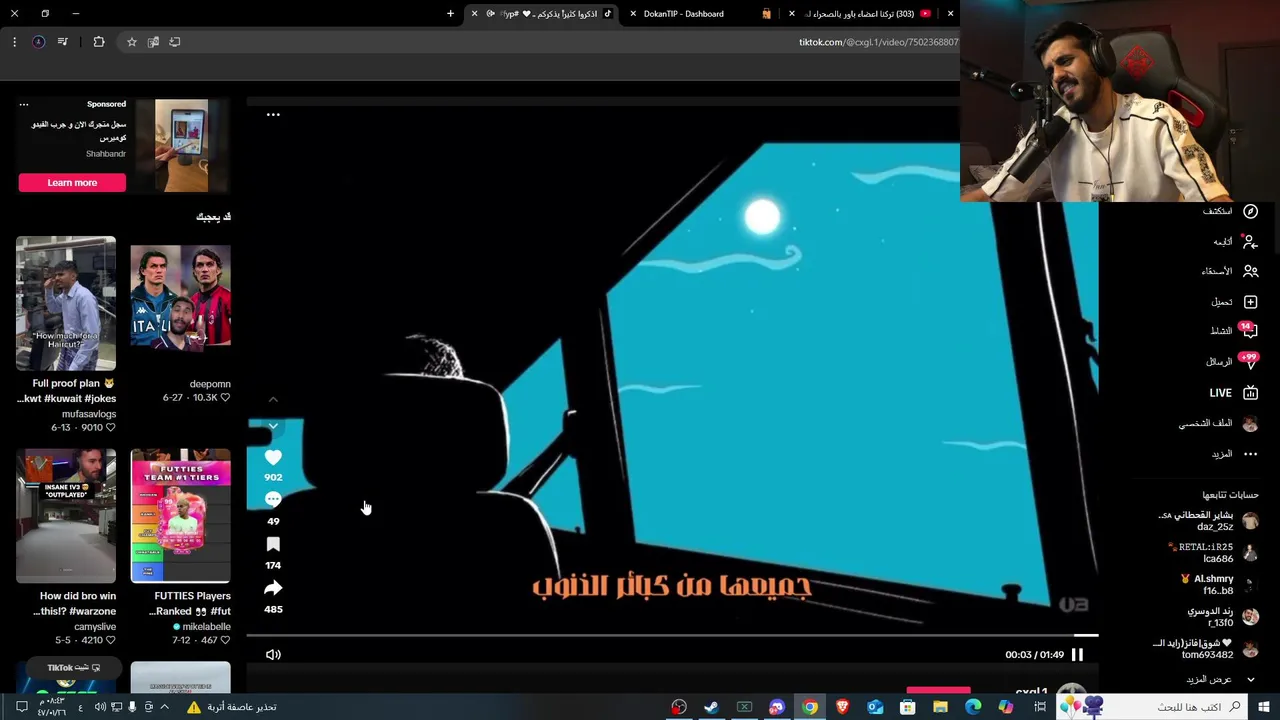Open Chrome from the taskbar
The width and height of the screenshot is (1280, 720).
point(810,707)
